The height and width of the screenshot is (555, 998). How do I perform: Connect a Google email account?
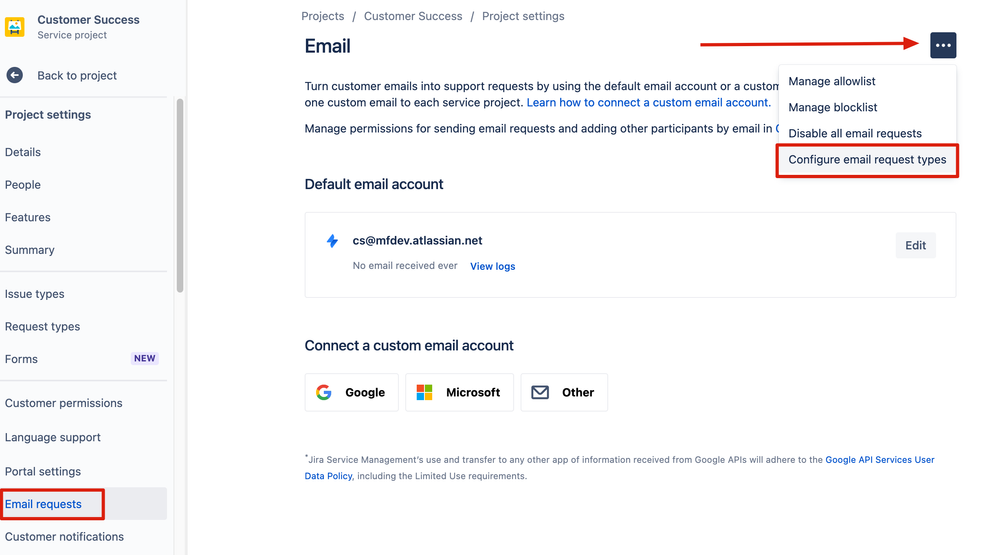tap(351, 392)
